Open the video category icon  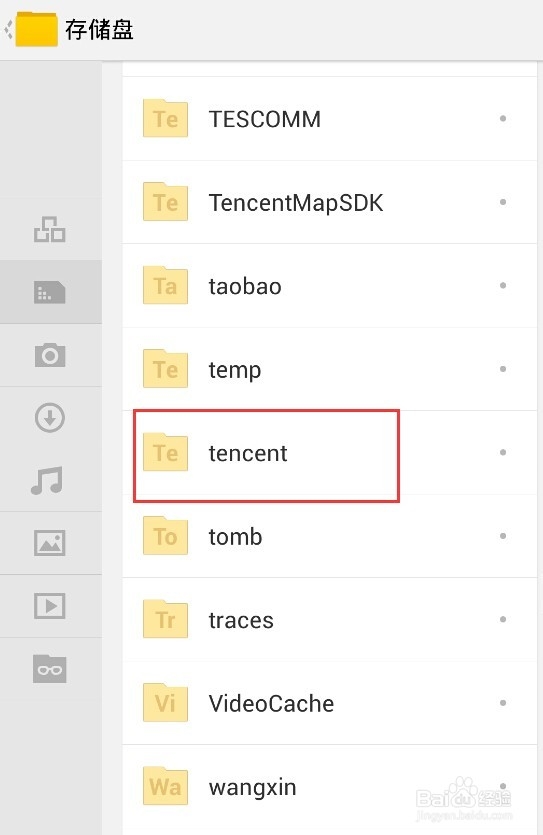[x=50, y=605]
